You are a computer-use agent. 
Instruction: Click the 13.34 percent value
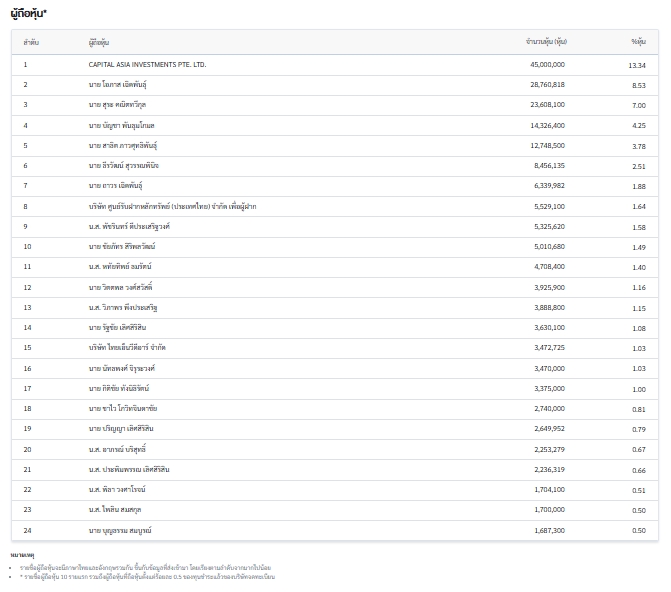point(637,65)
